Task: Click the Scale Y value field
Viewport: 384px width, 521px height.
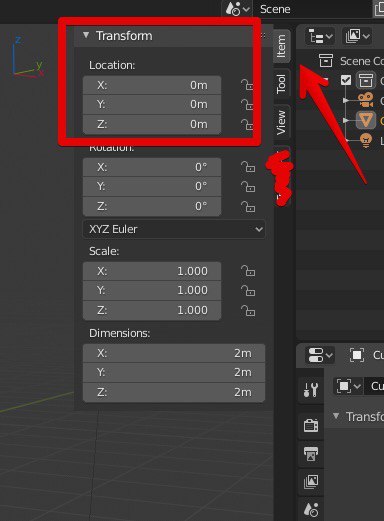Action: click(x=152, y=290)
